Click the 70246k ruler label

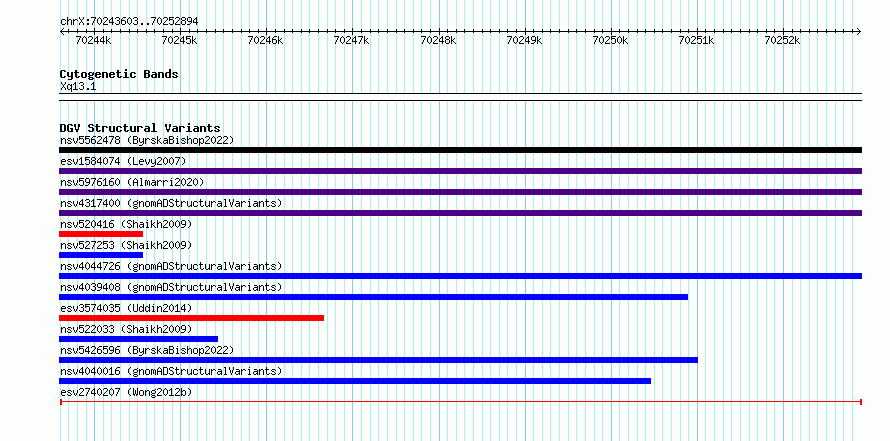pyautogui.click(x=266, y=40)
